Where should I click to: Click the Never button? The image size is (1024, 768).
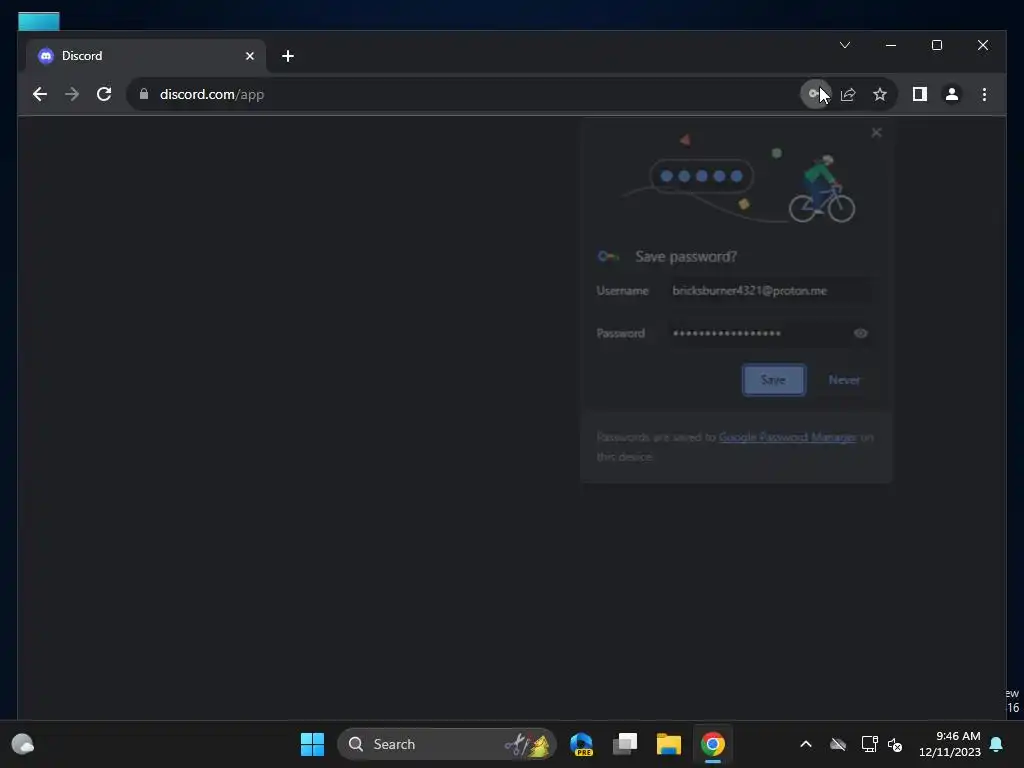[x=844, y=379]
